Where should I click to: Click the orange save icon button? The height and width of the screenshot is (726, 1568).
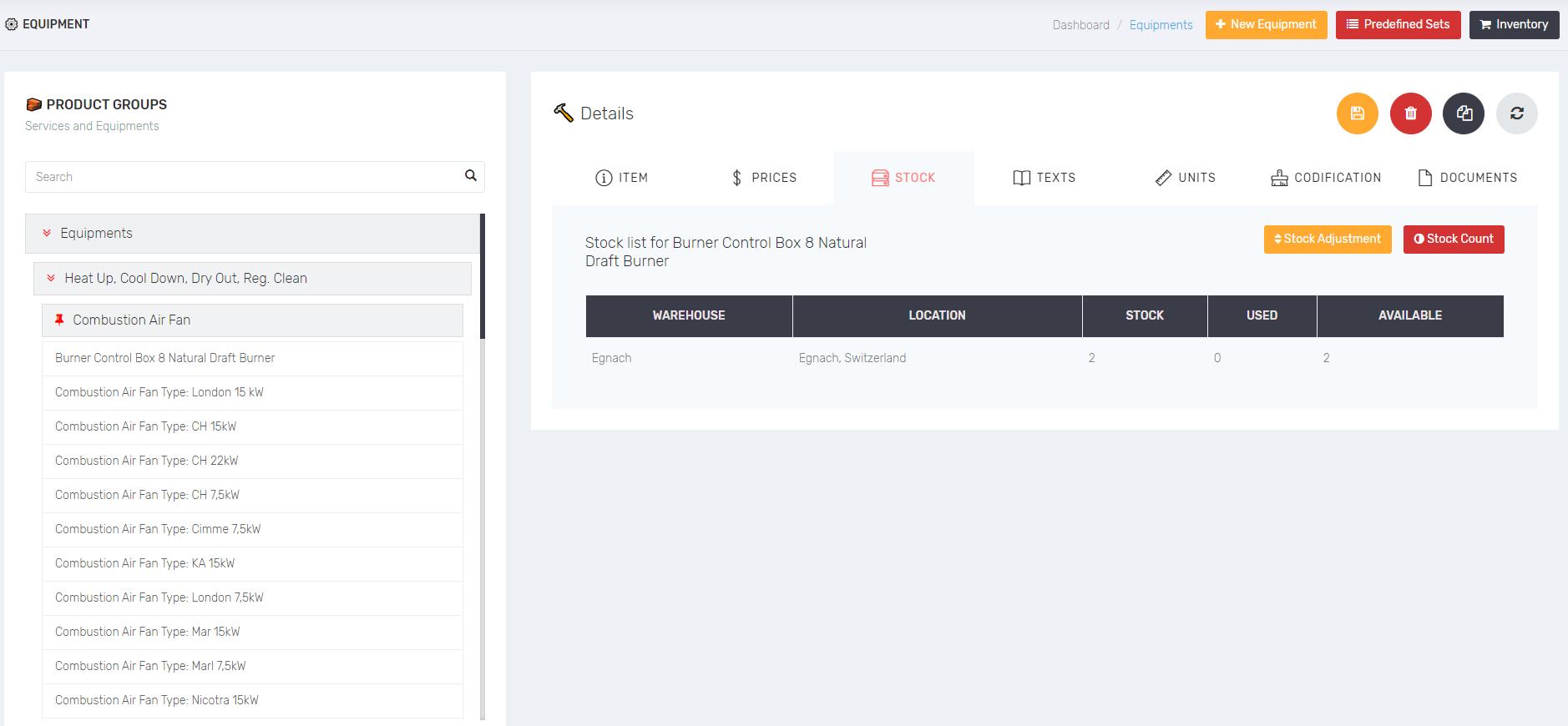tap(1357, 113)
